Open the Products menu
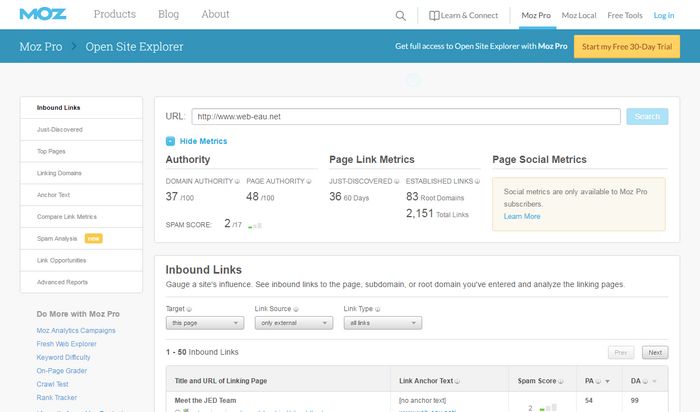700x412 pixels. [115, 14]
